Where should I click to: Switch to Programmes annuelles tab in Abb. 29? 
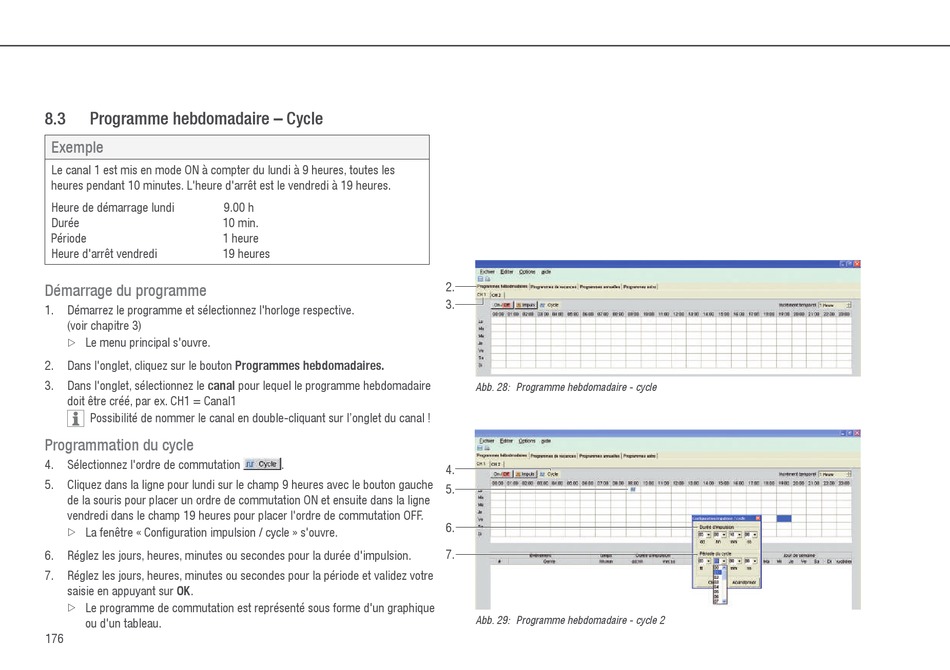[600, 456]
